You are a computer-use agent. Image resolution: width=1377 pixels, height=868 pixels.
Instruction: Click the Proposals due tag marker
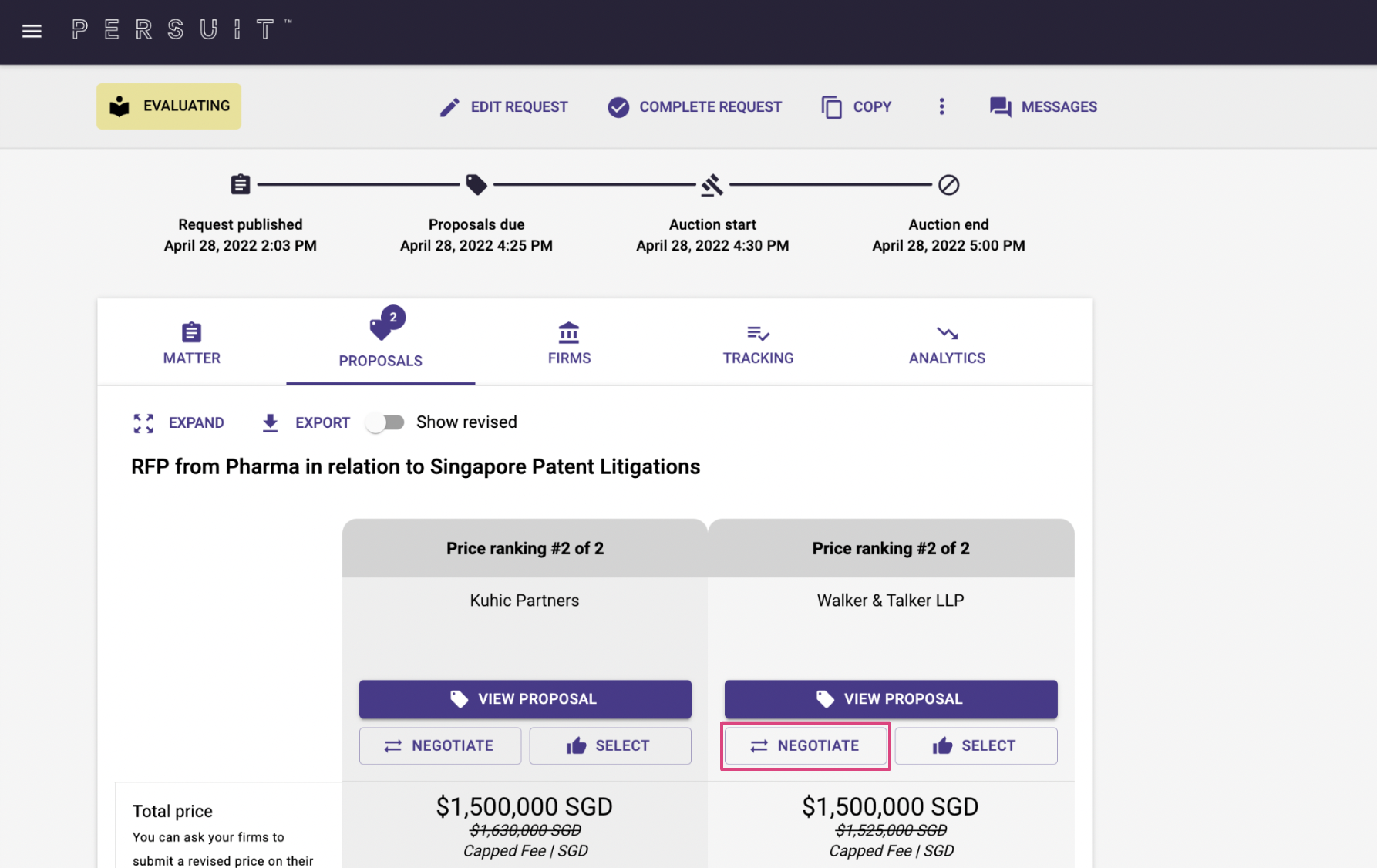tap(476, 185)
